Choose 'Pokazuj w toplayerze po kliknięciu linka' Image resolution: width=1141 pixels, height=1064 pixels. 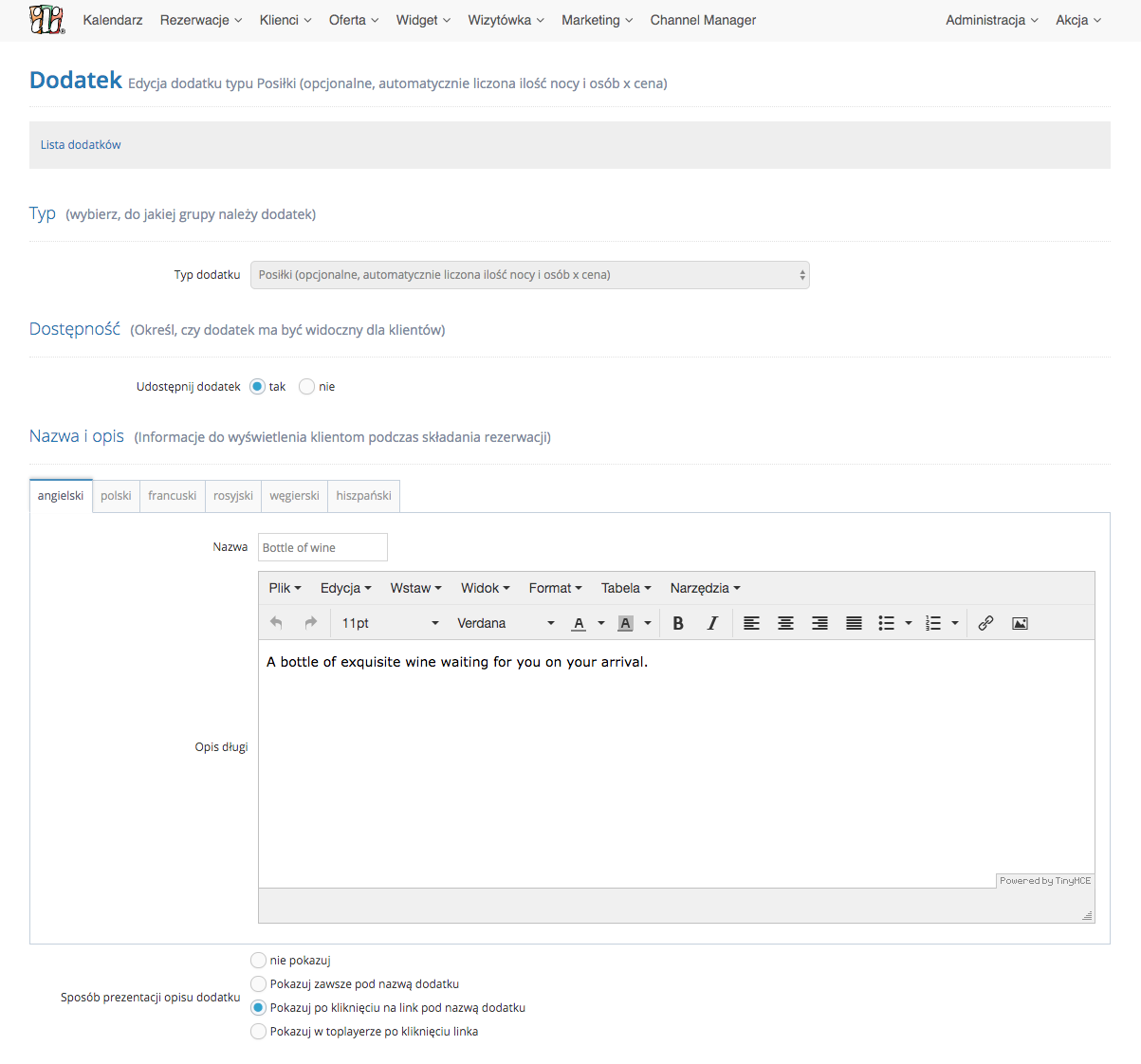[258, 1032]
